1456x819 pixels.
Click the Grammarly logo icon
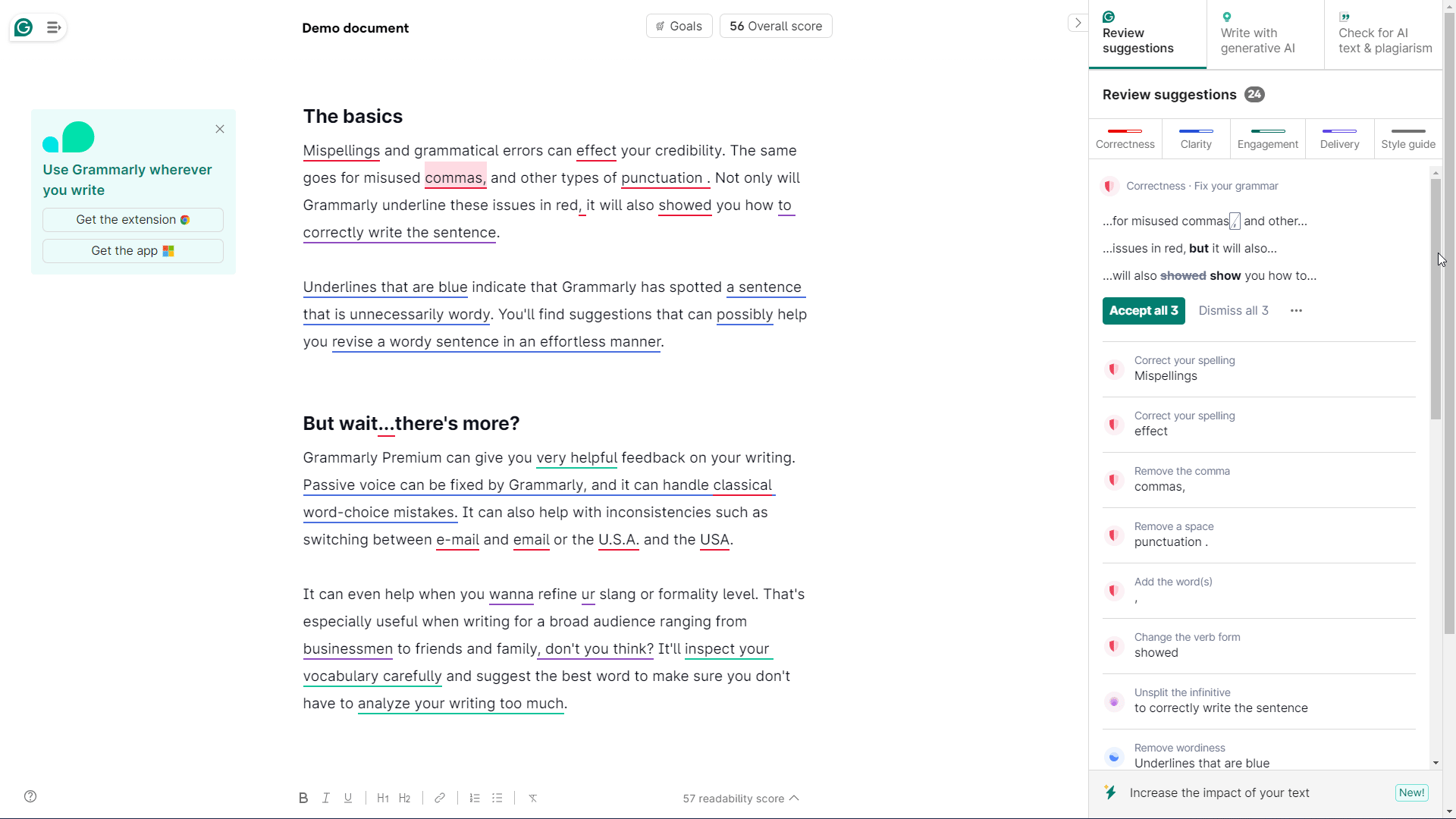click(x=24, y=27)
